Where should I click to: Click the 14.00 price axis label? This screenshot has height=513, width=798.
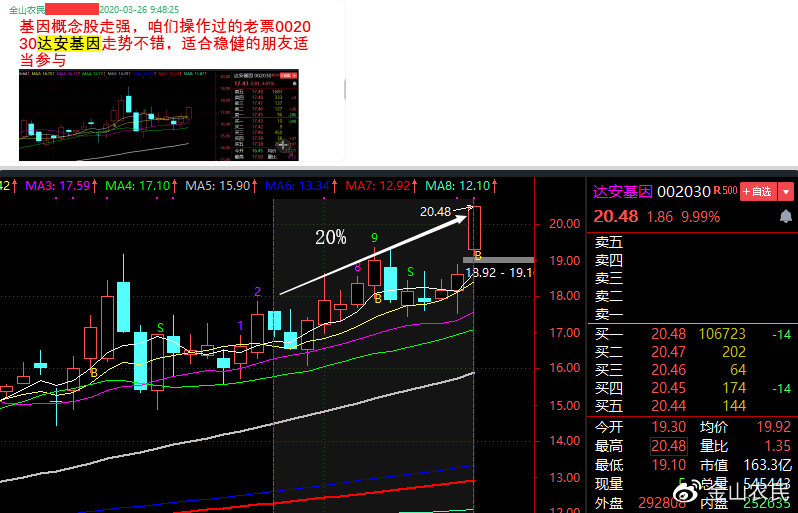pyautogui.click(x=564, y=441)
